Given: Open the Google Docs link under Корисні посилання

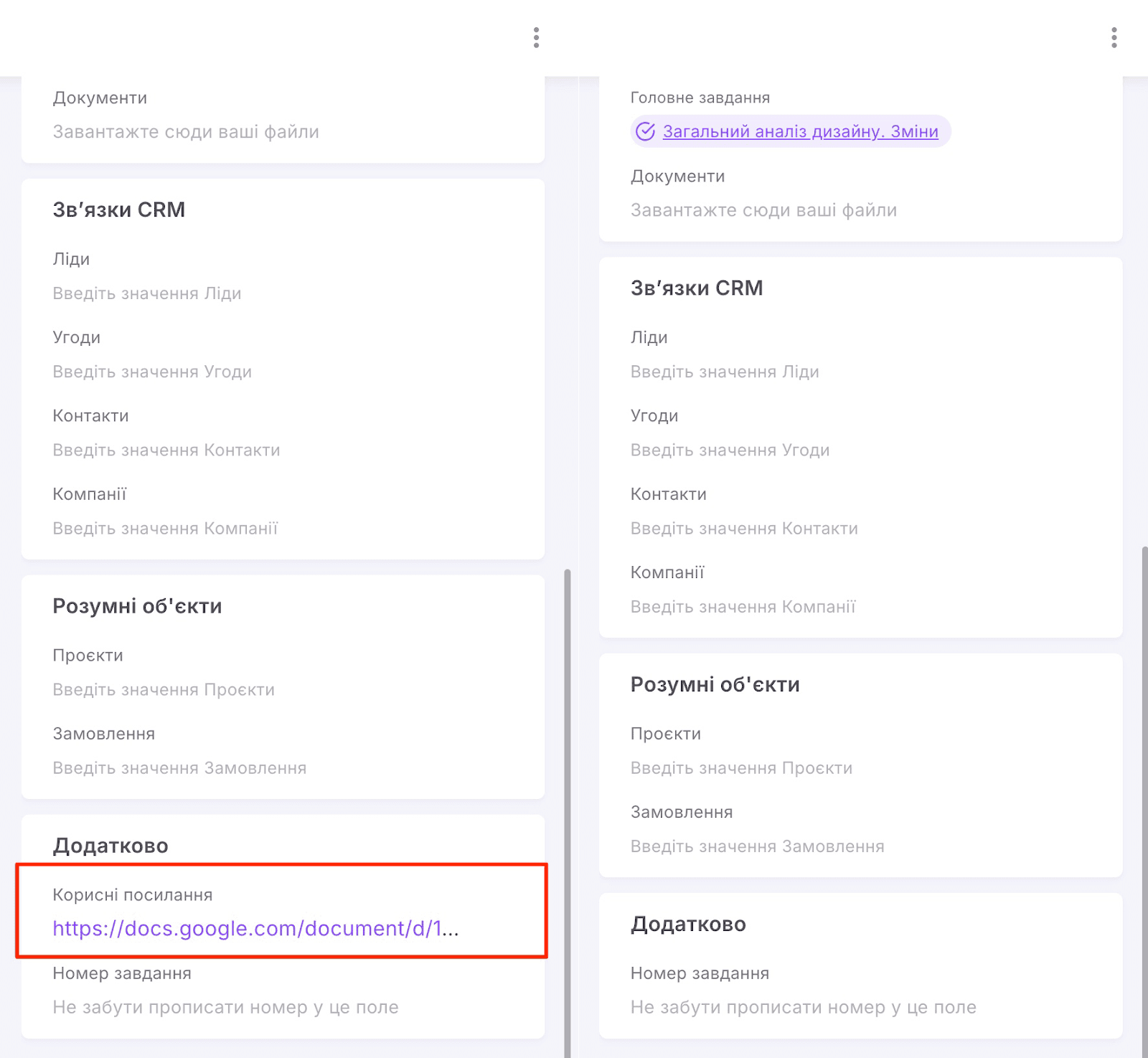Looking at the screenshot, I should point(255,928).
